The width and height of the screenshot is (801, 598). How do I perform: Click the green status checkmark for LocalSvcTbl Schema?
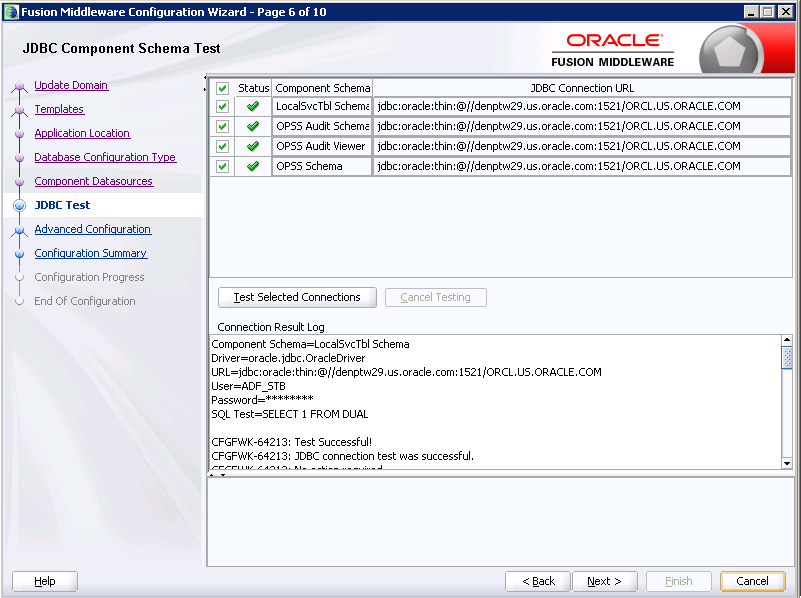253,106
